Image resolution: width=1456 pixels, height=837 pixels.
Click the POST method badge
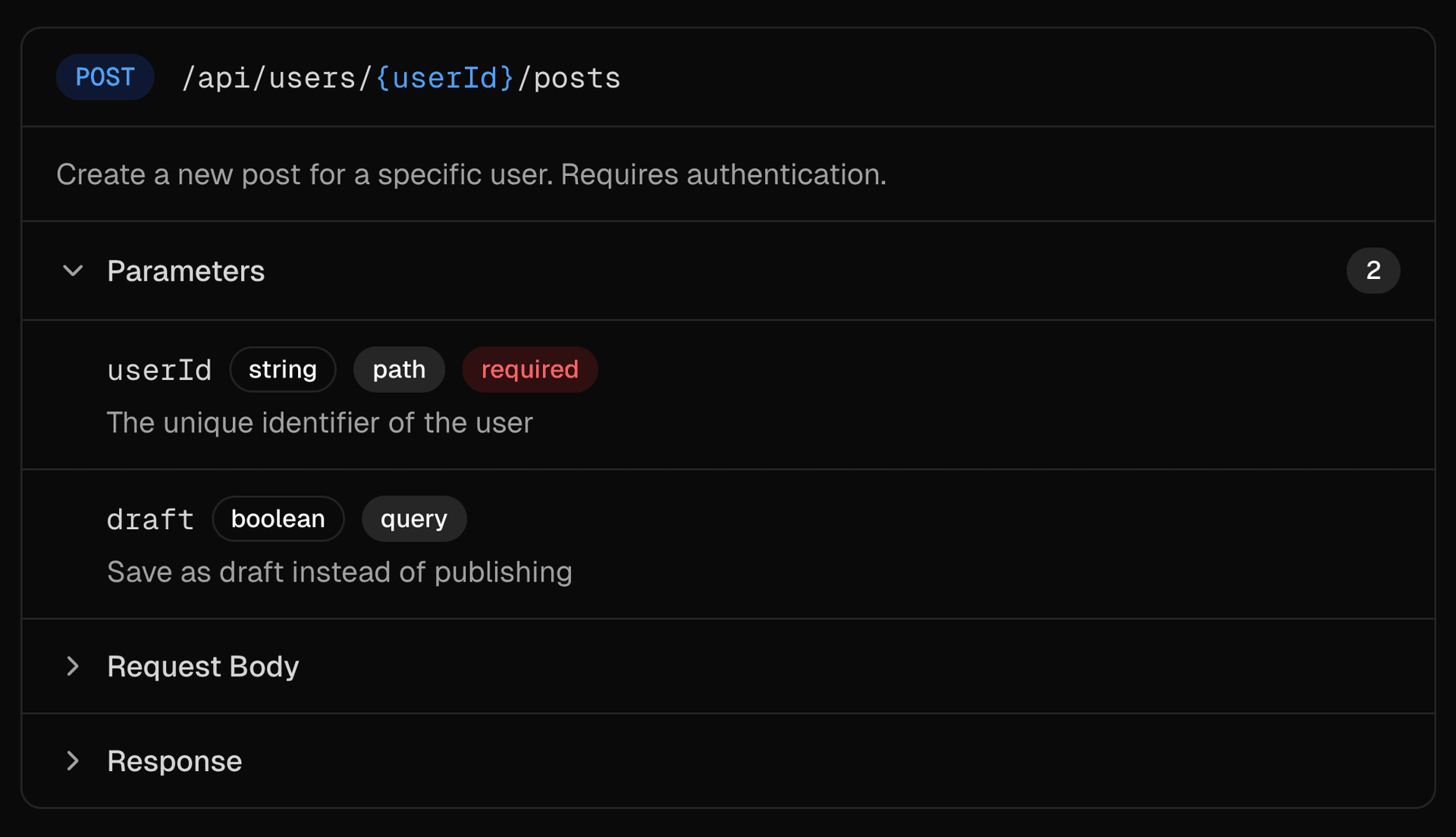[105, 77]
